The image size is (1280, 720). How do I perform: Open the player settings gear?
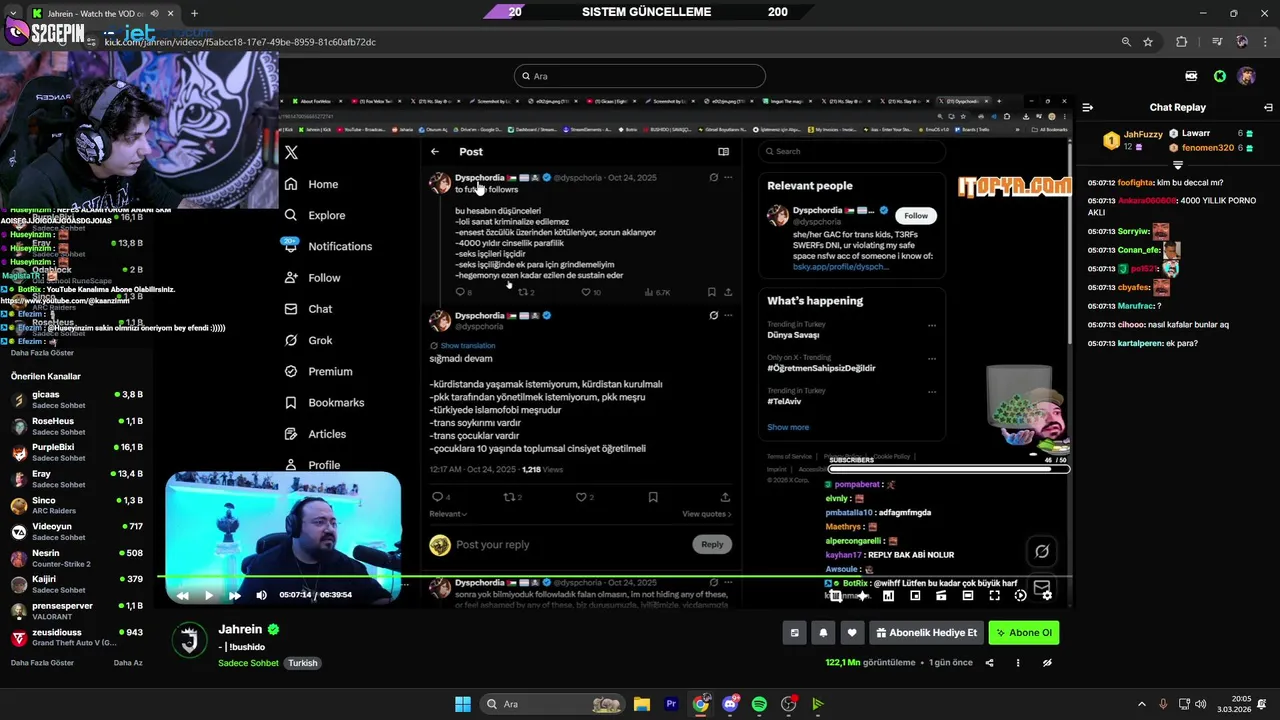(1047, 595)
